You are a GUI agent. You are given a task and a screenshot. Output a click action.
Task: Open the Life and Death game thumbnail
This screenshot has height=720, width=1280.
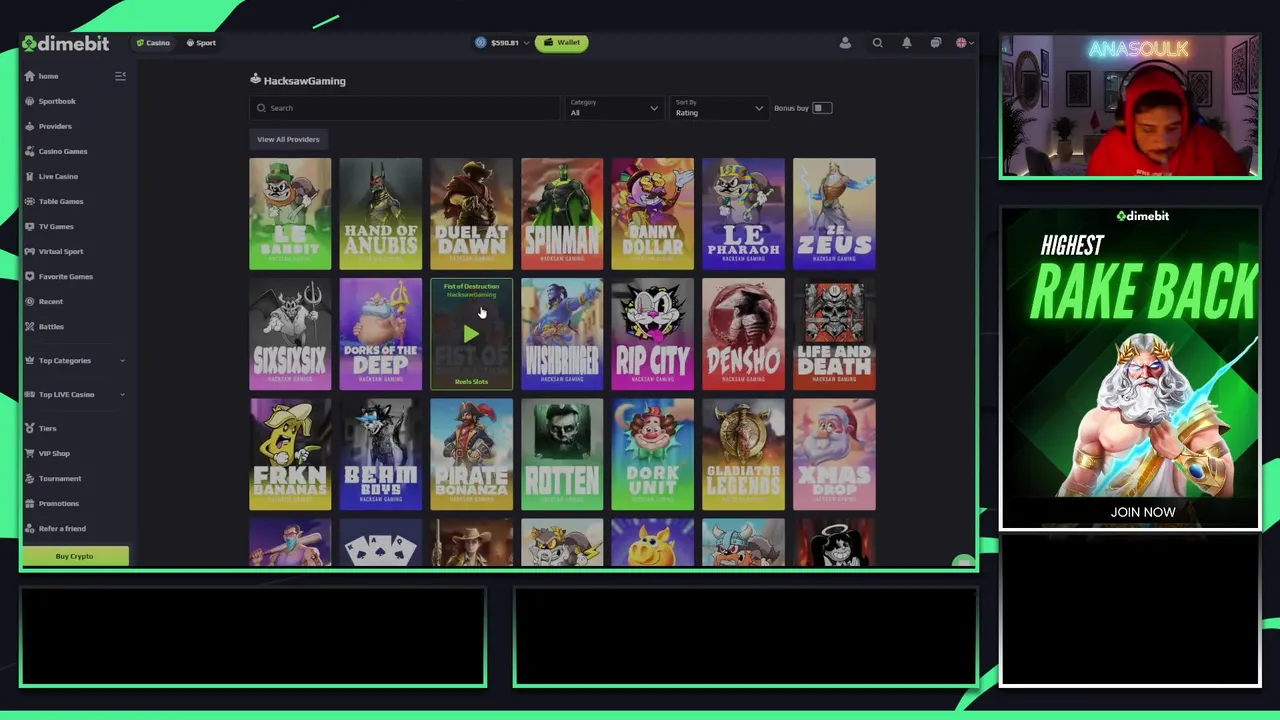click(x=834, y=334)
